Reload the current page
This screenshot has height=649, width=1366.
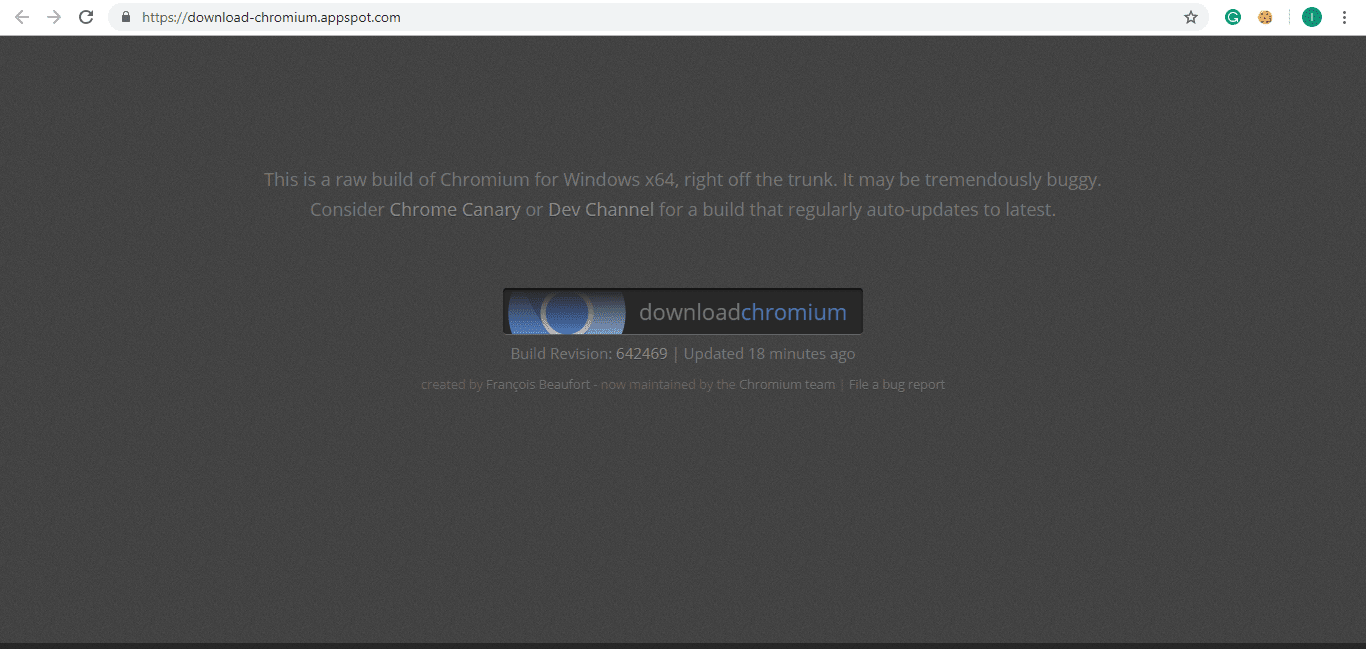[86, 17]
